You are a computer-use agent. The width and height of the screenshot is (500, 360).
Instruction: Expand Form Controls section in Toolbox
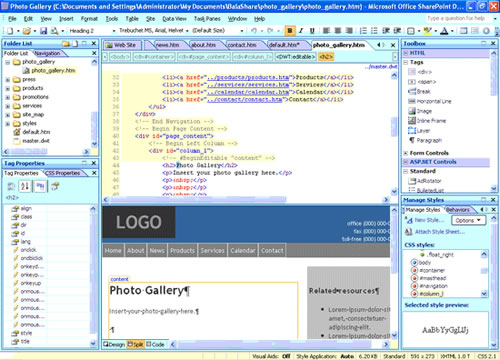[406, 153]
